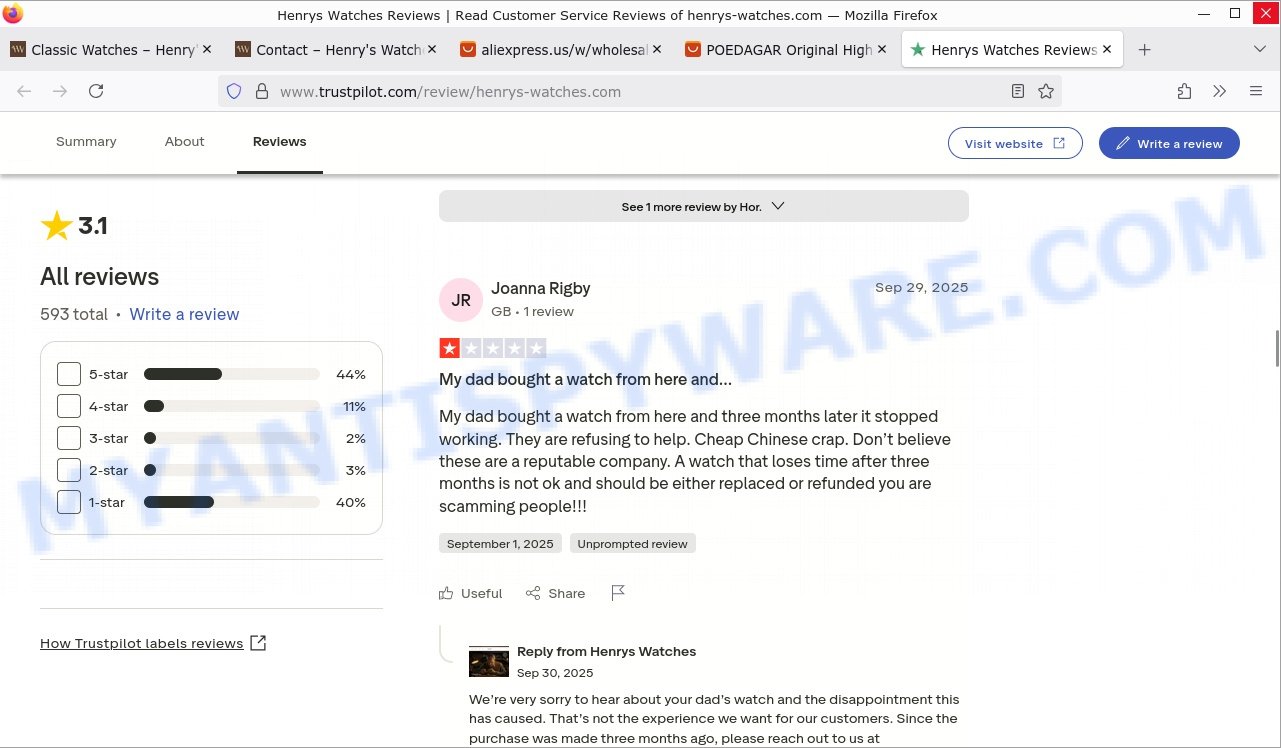Toggle reader view icon in address bar
This screenshot has height=748, width=1281.
[x=1017, y=91]
